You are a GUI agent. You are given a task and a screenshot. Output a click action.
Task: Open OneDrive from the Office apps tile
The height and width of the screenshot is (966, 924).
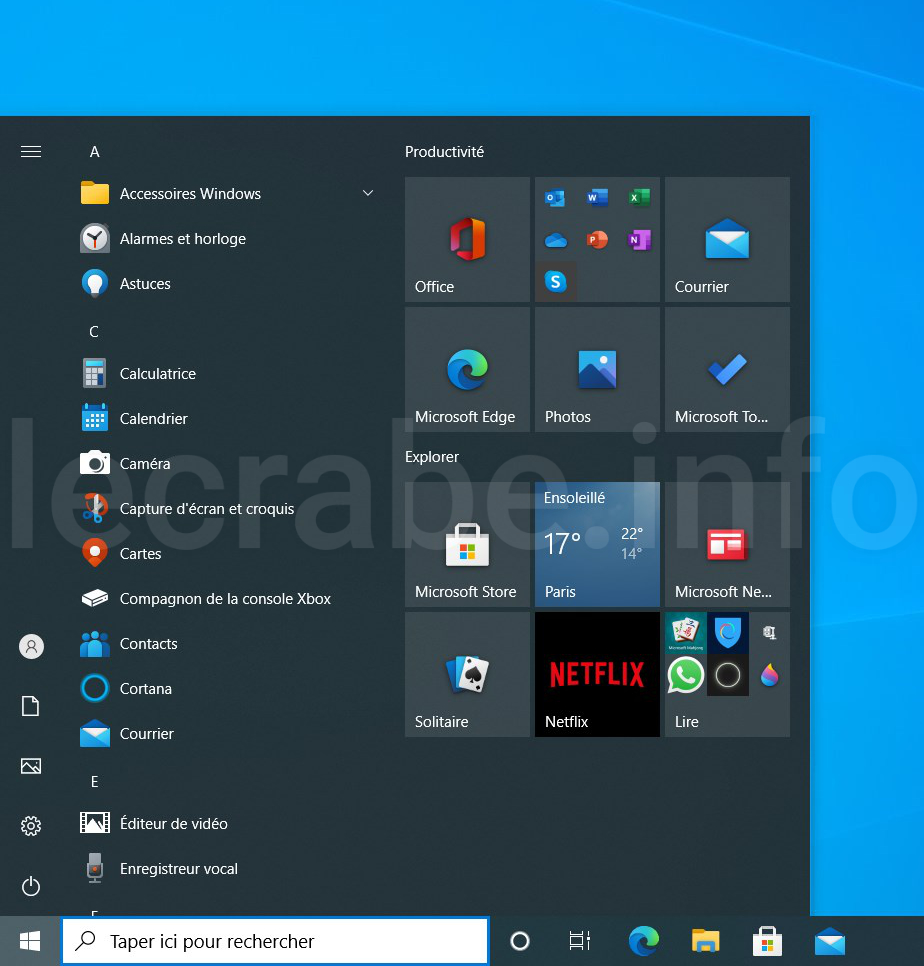click(555, 240)
